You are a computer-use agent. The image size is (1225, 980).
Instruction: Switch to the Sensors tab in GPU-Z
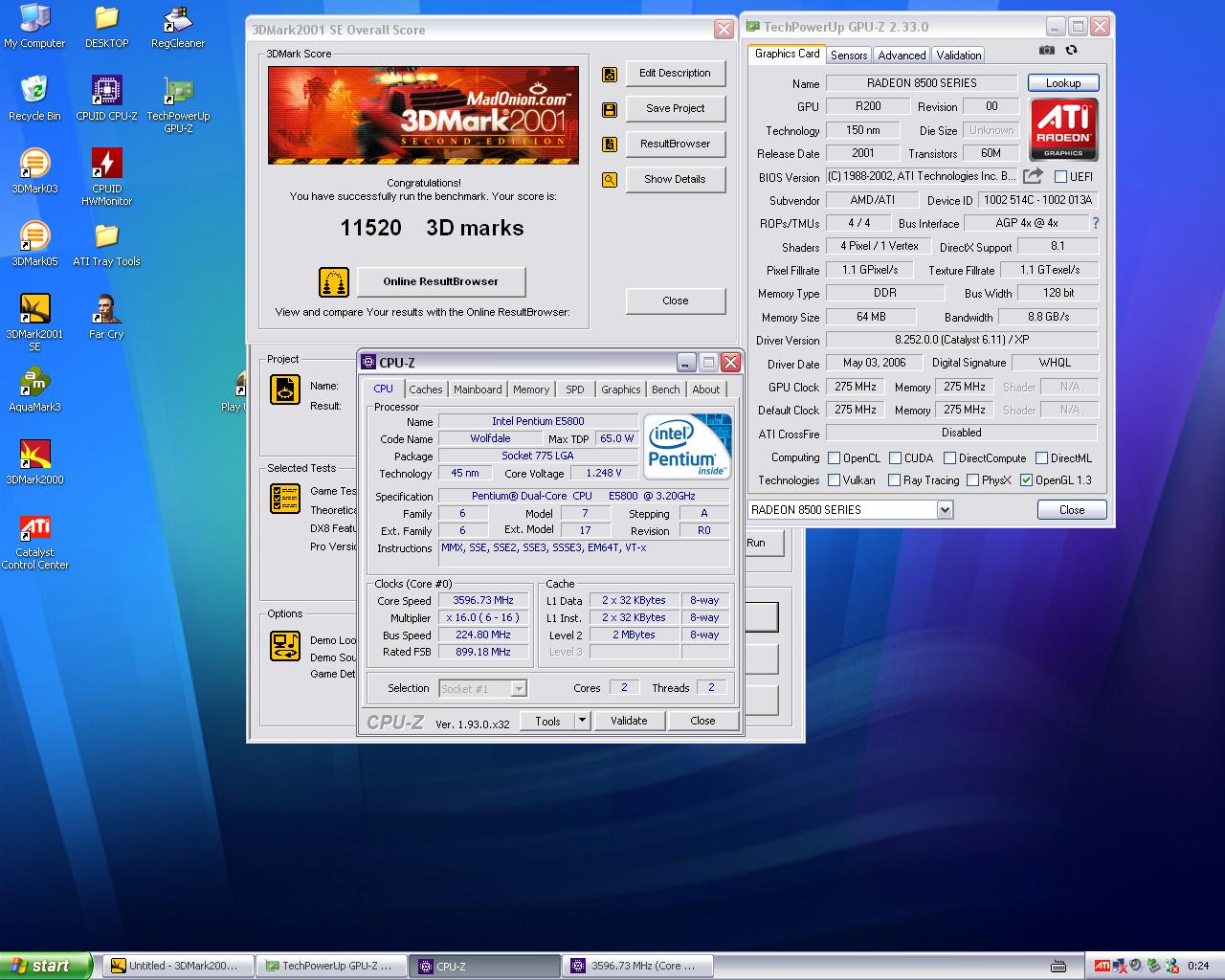(x=849, y=56)
